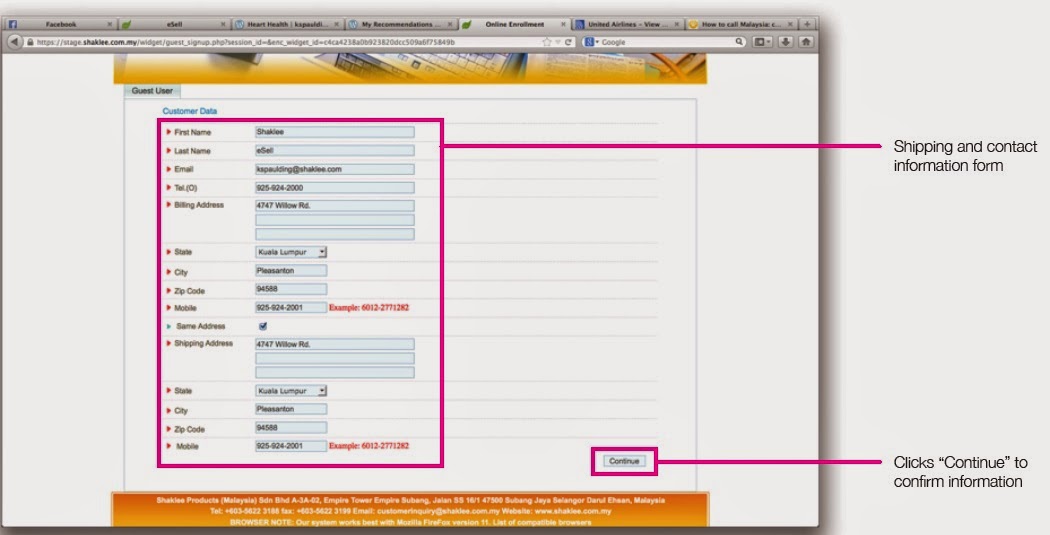Open a new tab with the plus button

[x=808, y=23]
